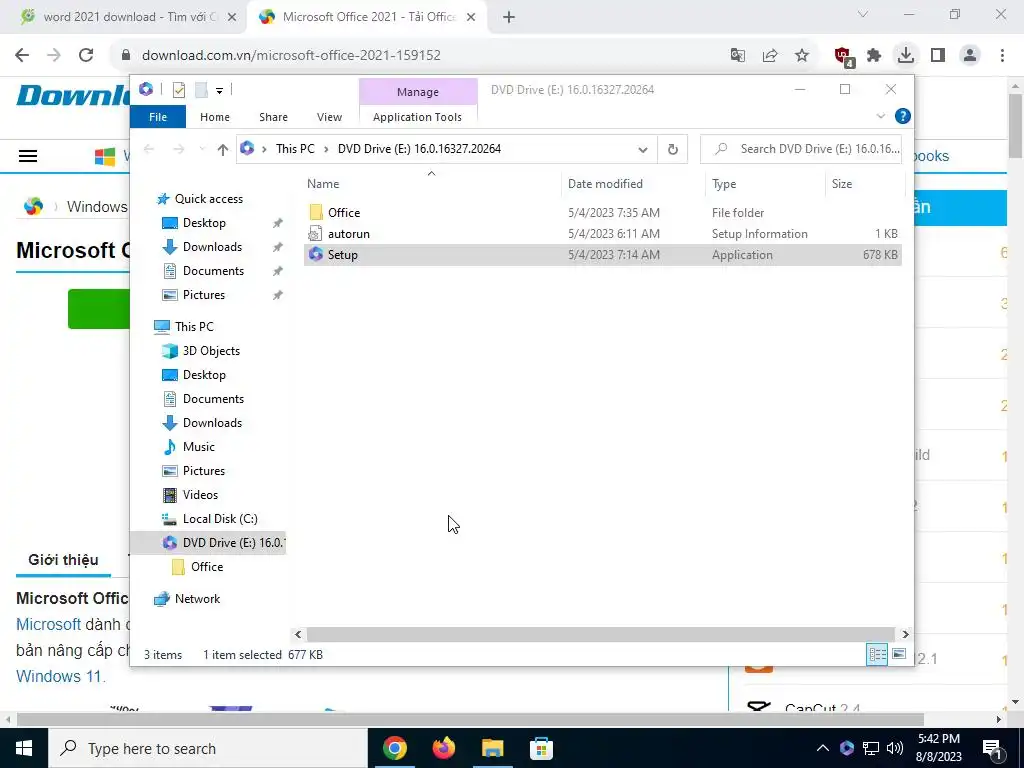1024x768 pixels.
Task: Select 3D Objects in navigation pane
Action: [x=211, y=351]
